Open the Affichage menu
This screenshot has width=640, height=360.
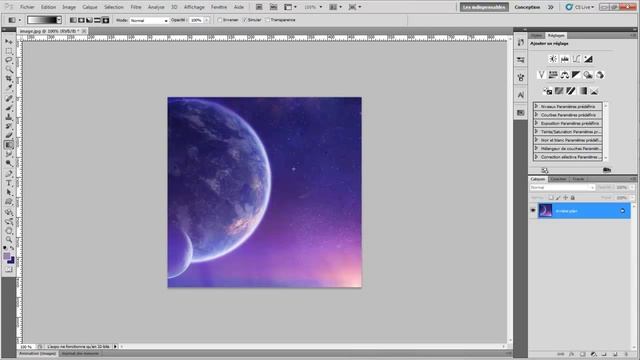[x=194, y=7]
